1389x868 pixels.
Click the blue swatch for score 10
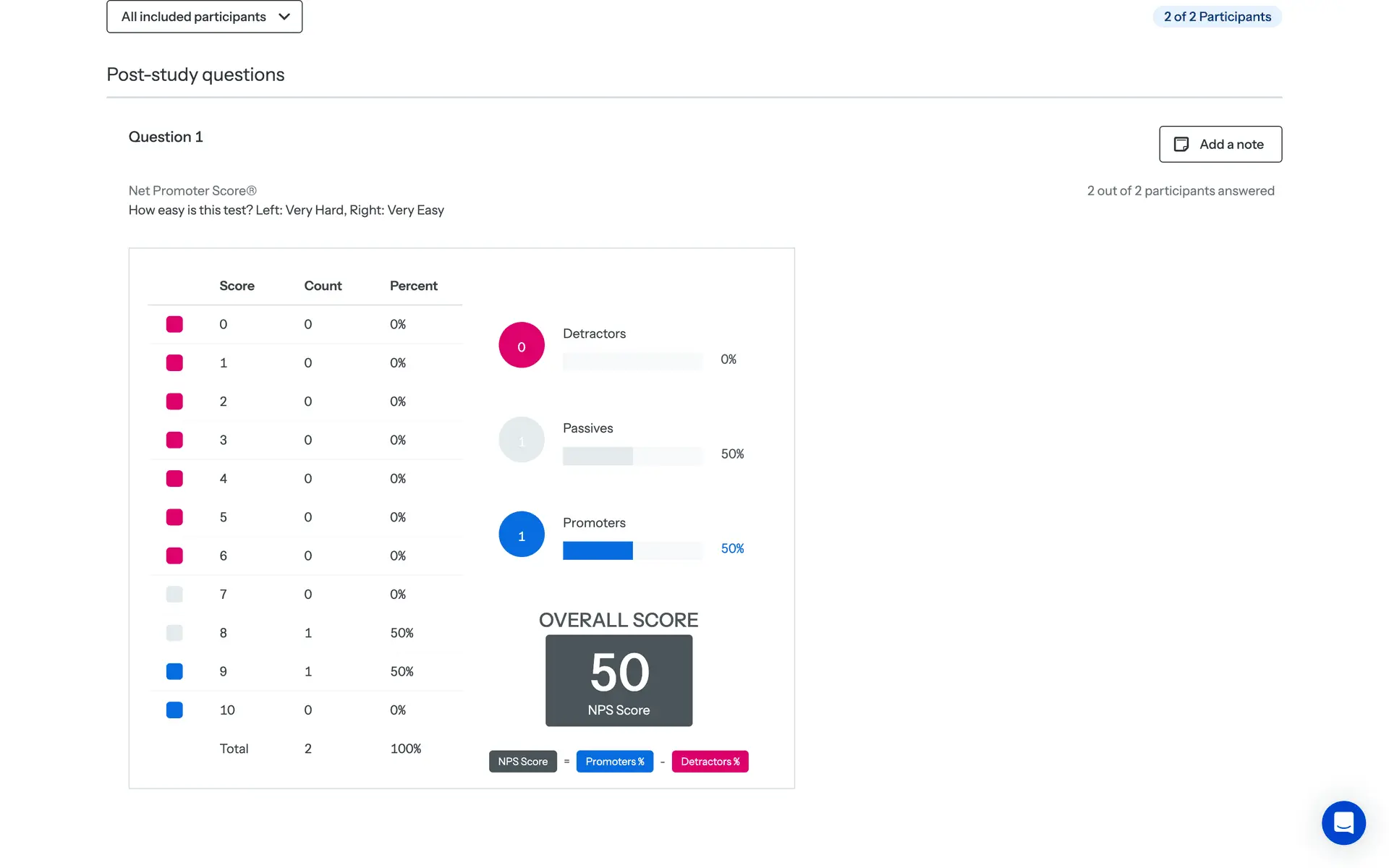point(174,710)
